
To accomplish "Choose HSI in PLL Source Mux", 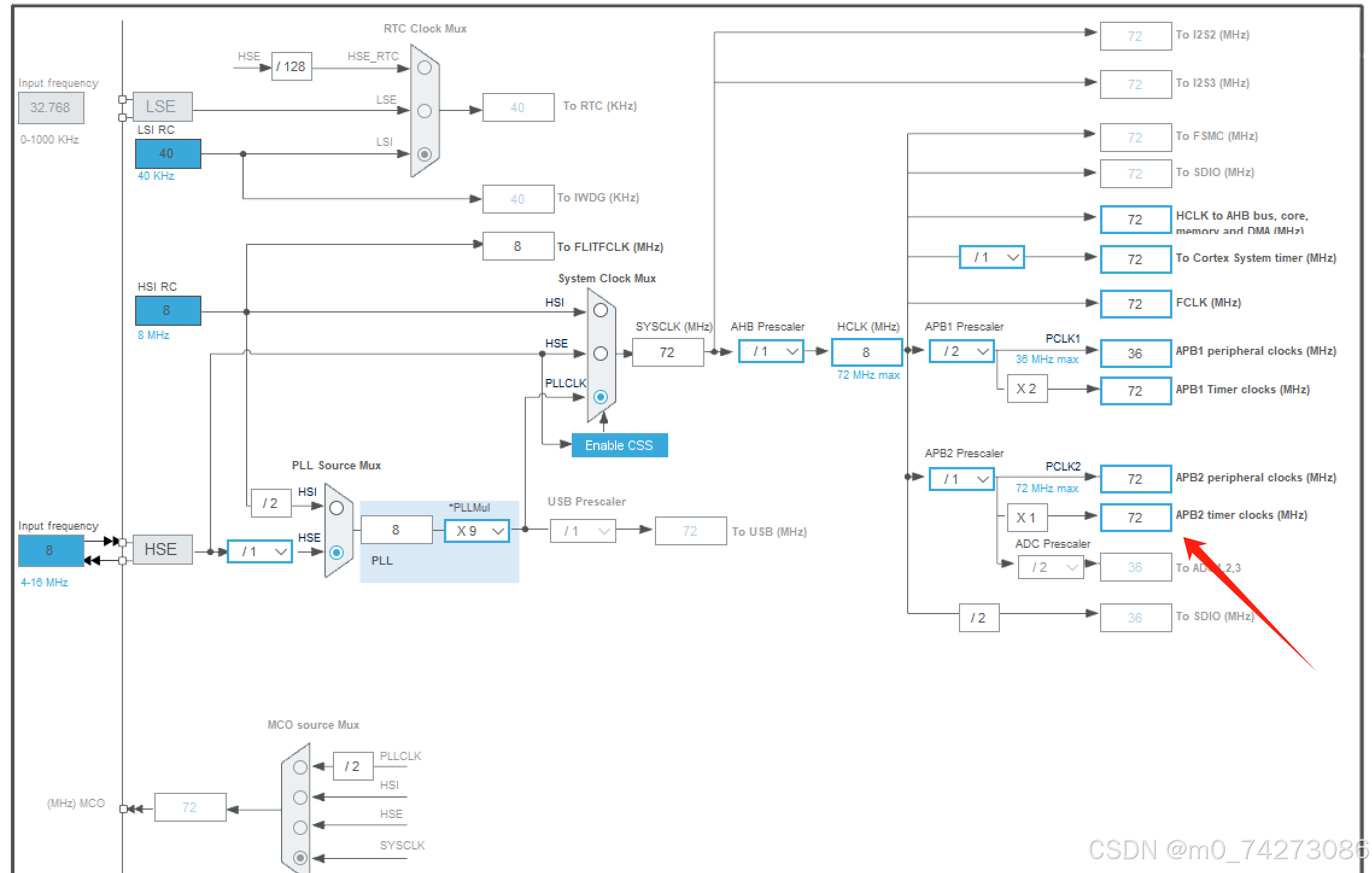I will (x=337, y=508).
